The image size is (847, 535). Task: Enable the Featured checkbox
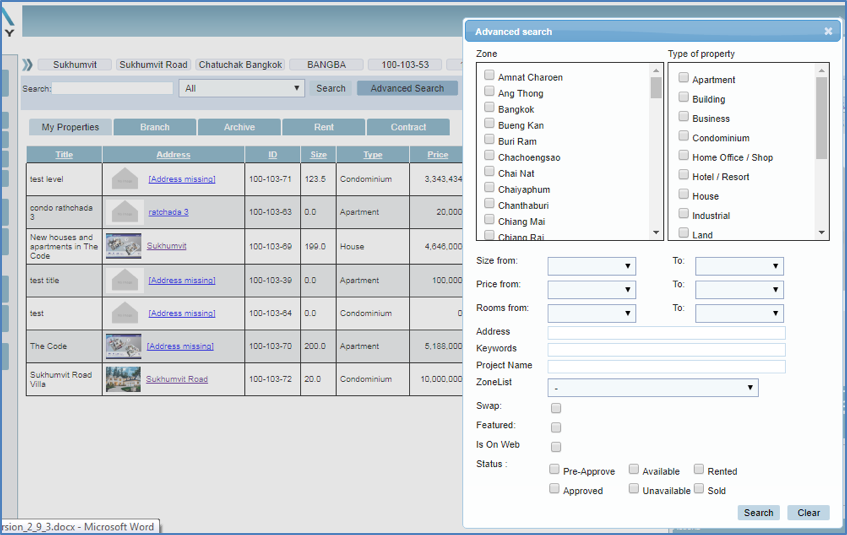pos(556,427)
